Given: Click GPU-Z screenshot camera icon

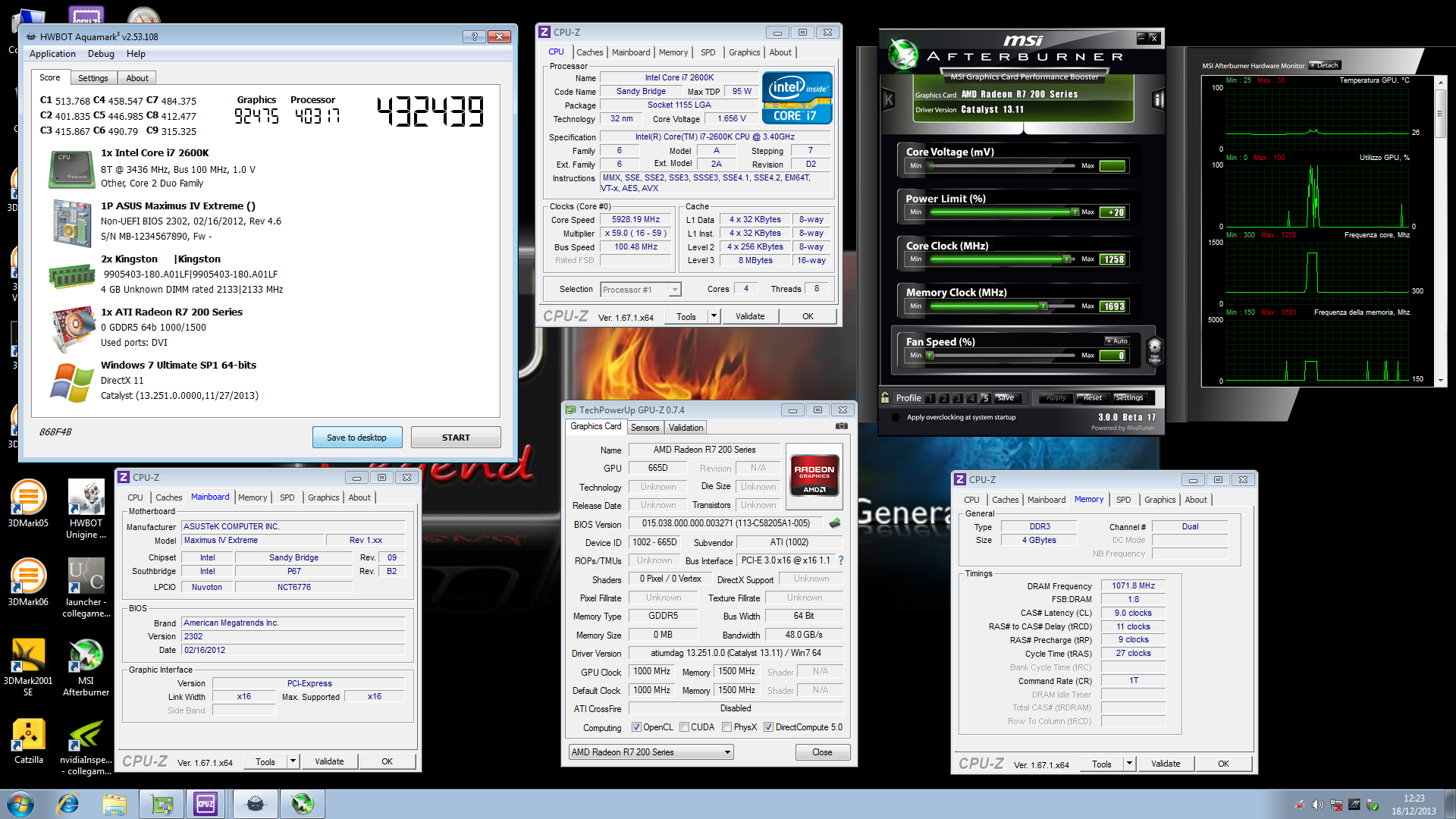Looking at the screenshot, I should 842,427.
